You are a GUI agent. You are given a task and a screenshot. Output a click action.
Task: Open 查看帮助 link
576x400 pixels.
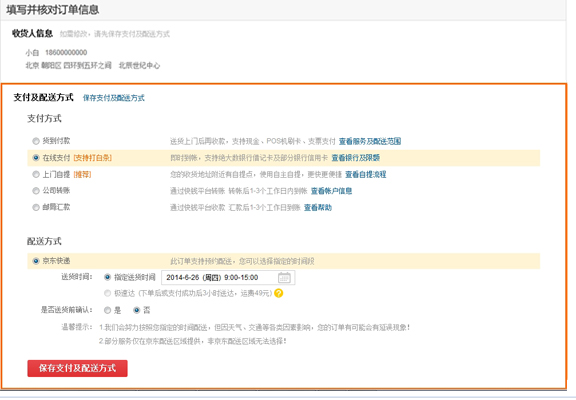(318, 208)
